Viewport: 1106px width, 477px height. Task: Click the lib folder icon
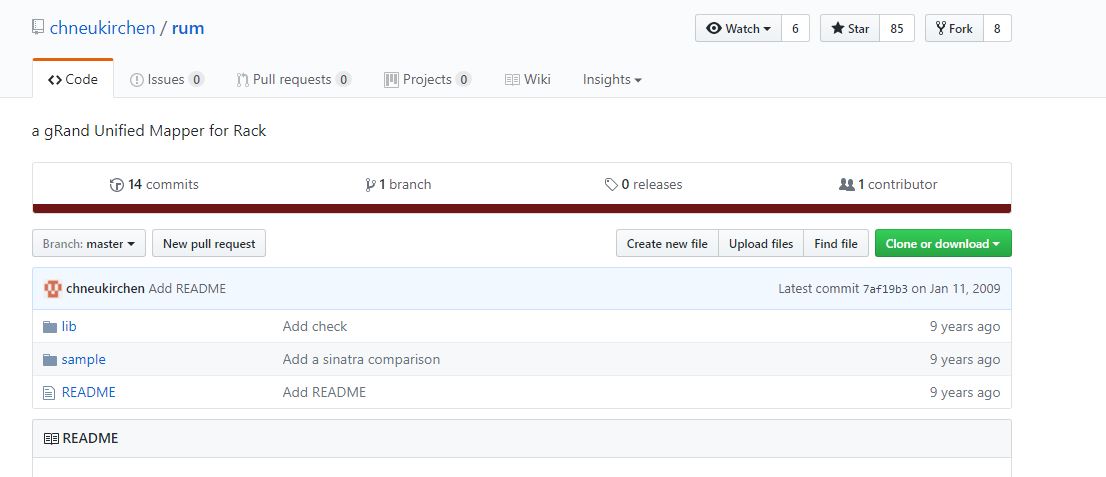49,327
